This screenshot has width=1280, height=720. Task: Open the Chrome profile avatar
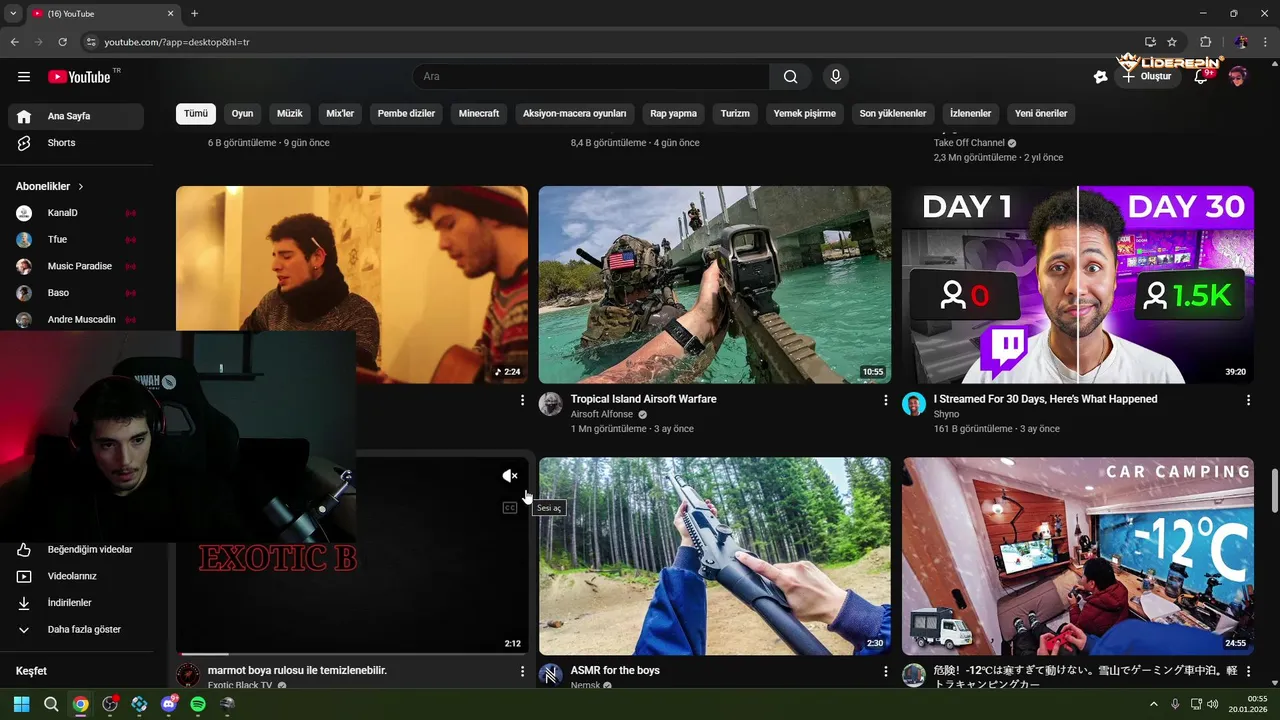coord(1241,42)
